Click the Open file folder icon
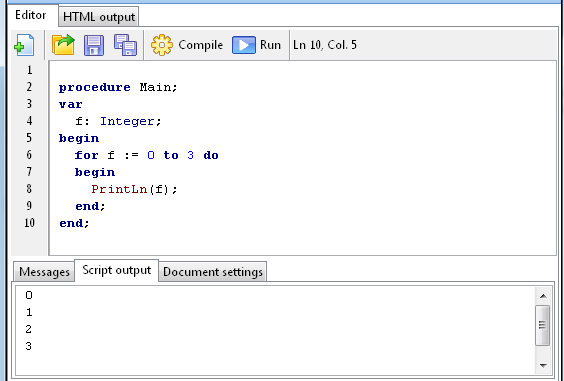Screen dimensions: 564x381 click(63, 45)
